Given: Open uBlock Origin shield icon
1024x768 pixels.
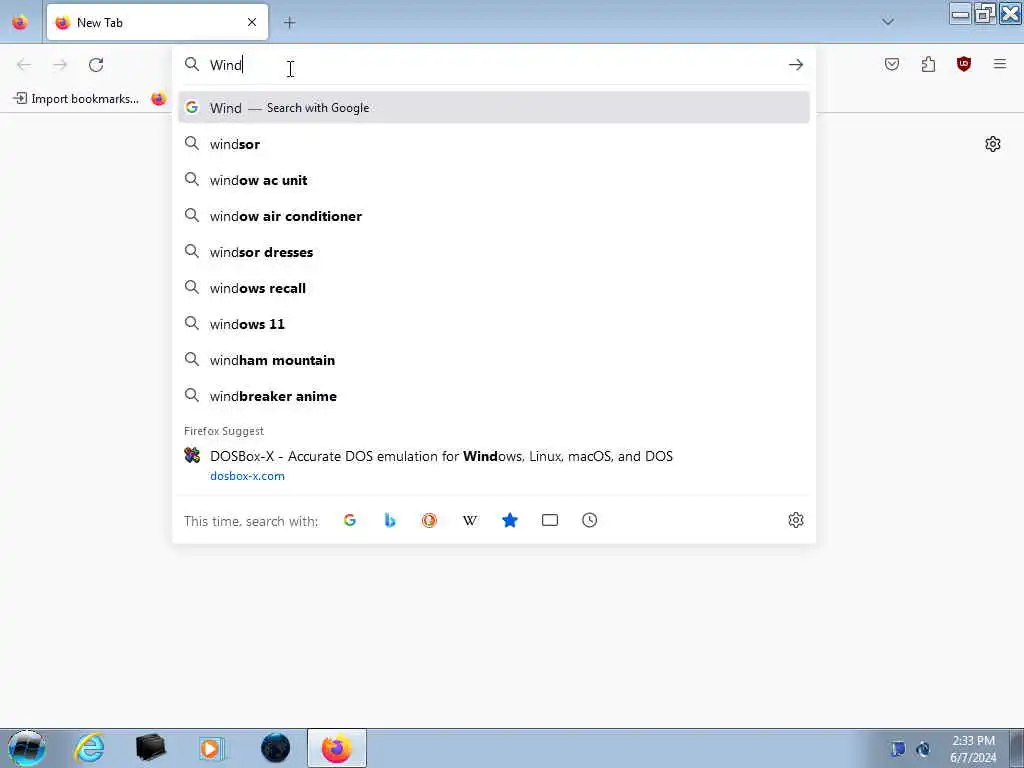Looking at the screenshot, I should 964,64.
